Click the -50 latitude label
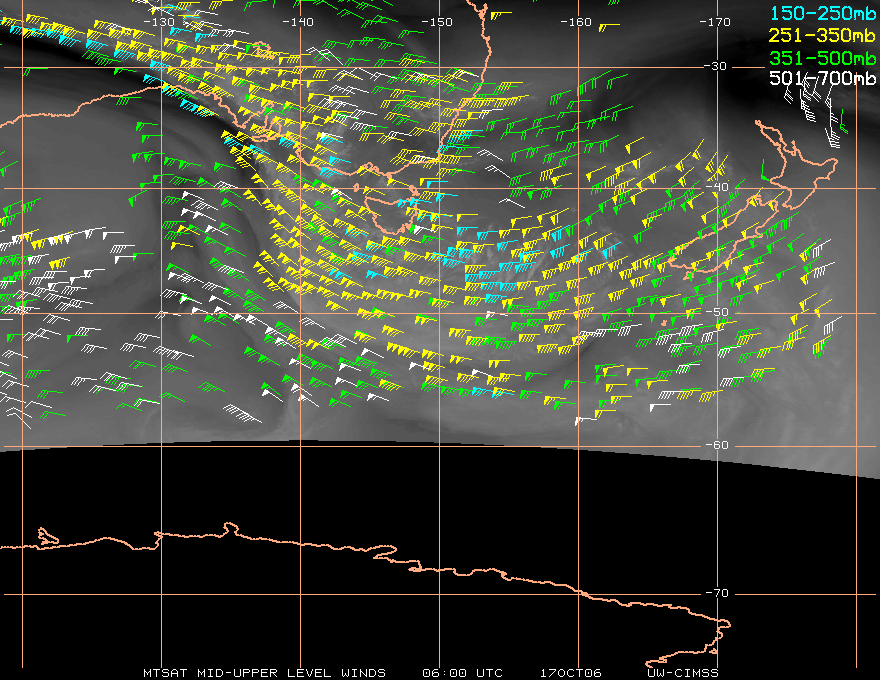The width and height of the screenshot is (880, 680). [x=715, y=312]
